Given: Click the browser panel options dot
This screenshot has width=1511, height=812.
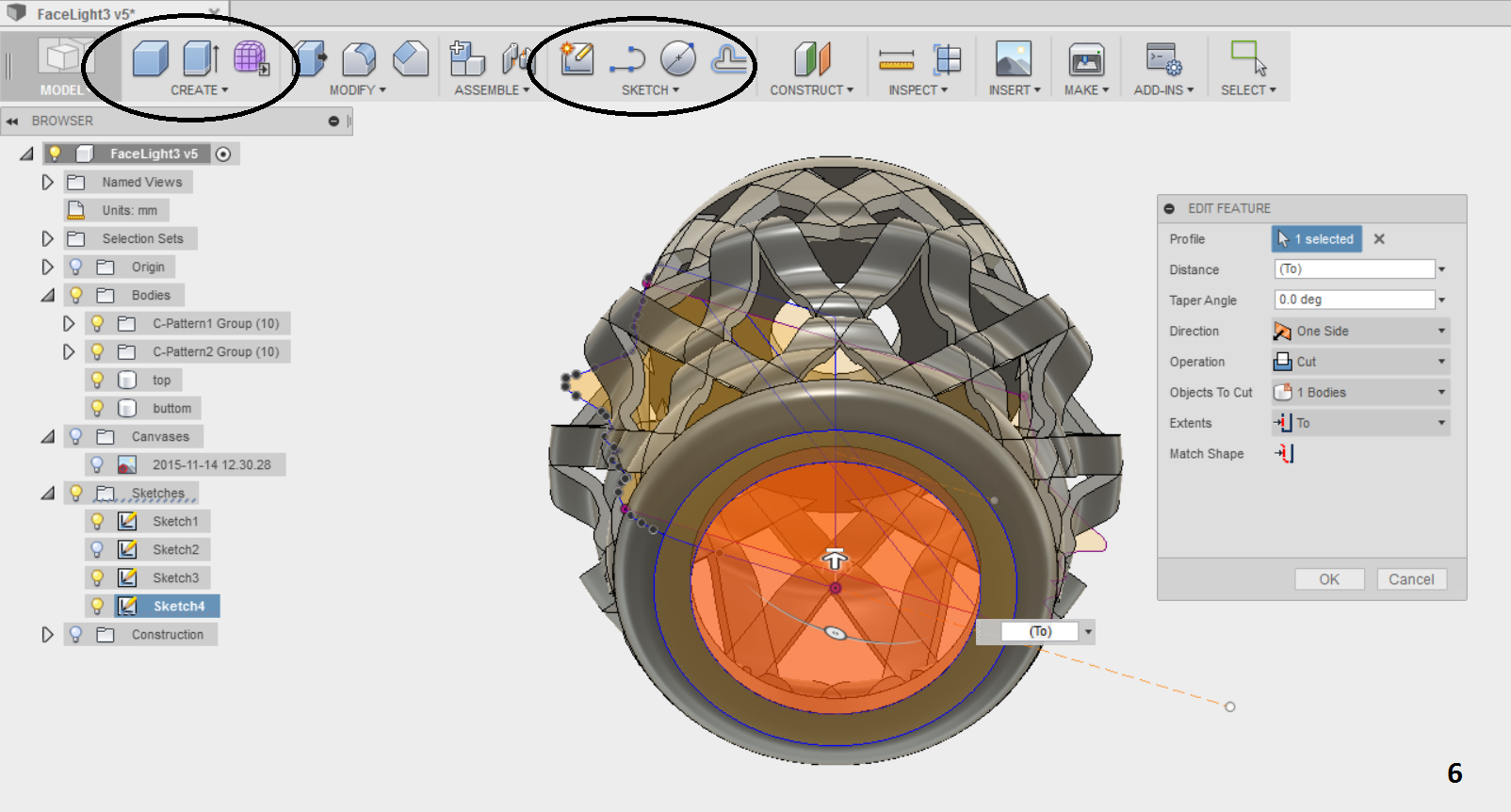Looking at the screenshot, I should pyautogui.click(x=333, y=121).
